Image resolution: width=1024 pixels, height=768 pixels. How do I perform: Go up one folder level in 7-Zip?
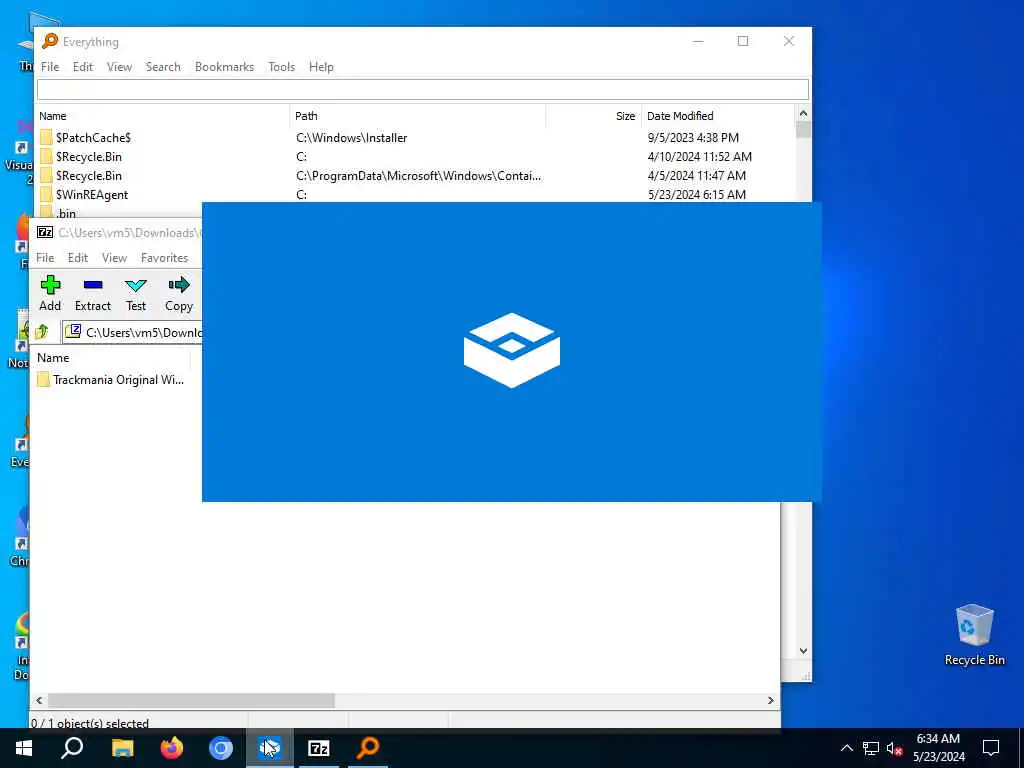tap(42, 332)
